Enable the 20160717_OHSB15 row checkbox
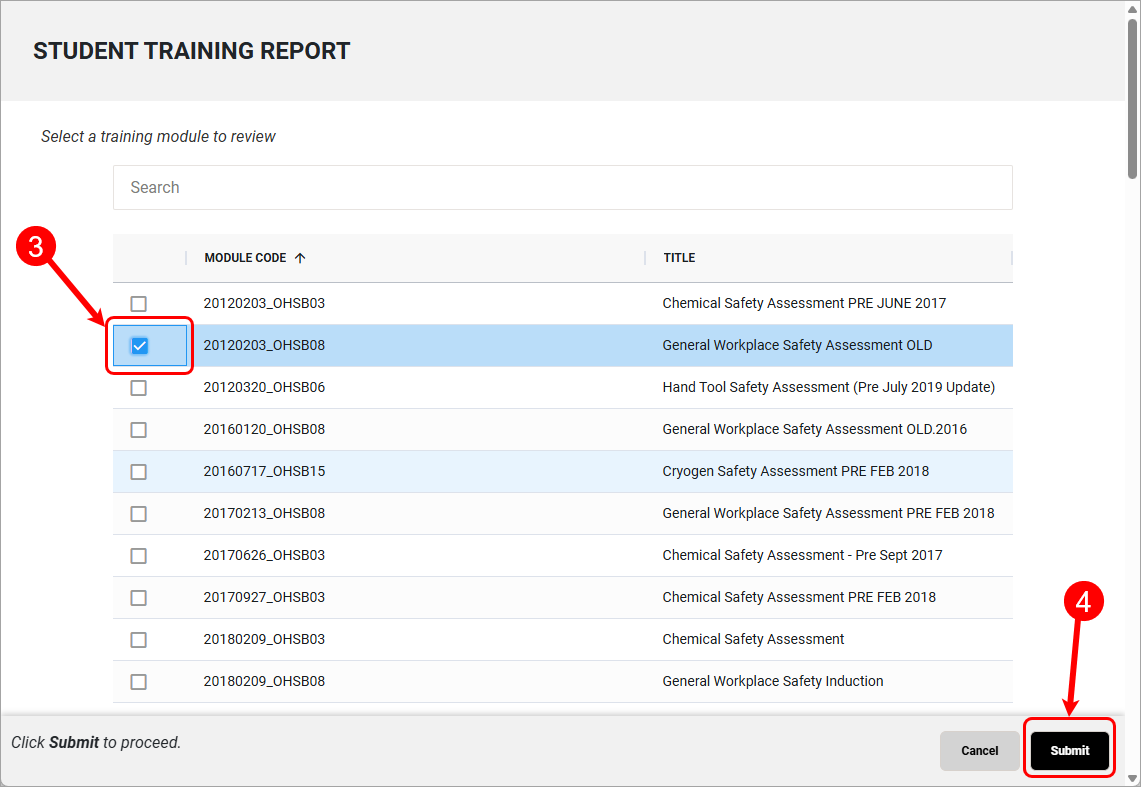The width and height of the screenshot is (1141, 787). [x=138, y=472]
